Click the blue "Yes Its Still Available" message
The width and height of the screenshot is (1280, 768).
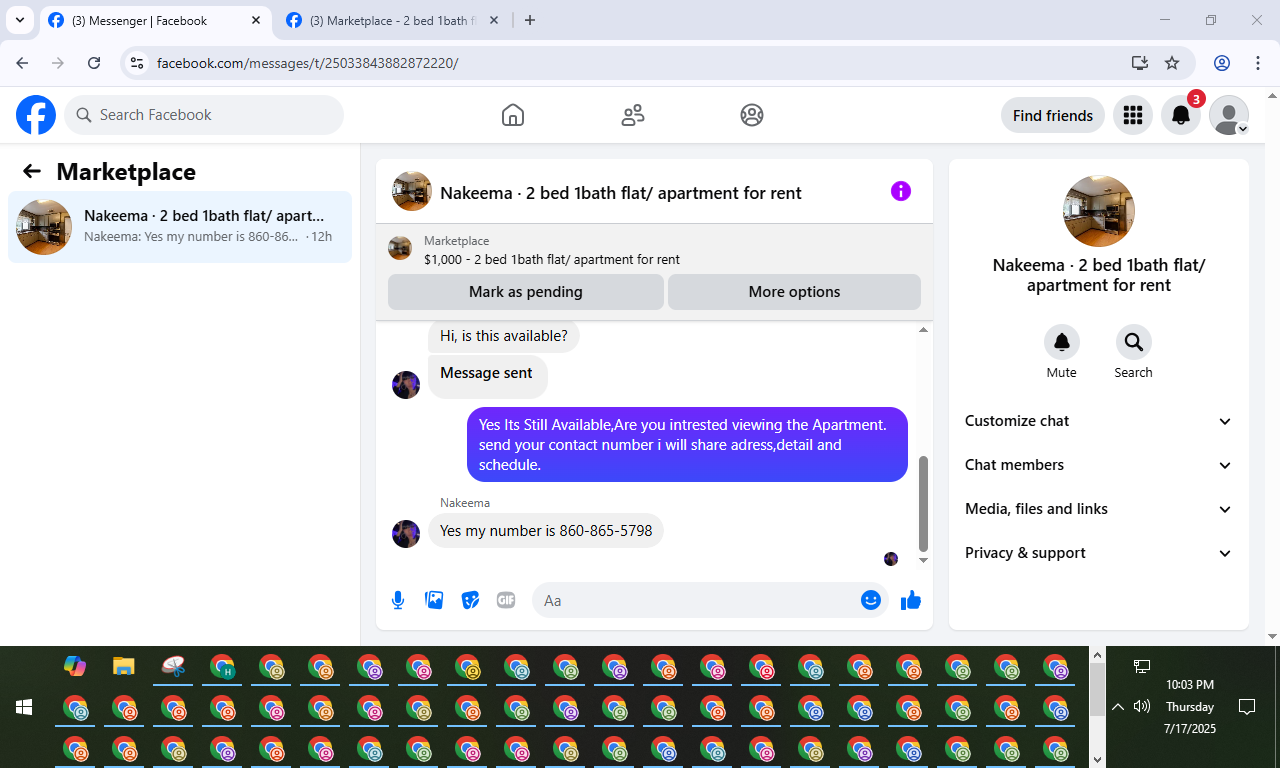coord(687,444)
